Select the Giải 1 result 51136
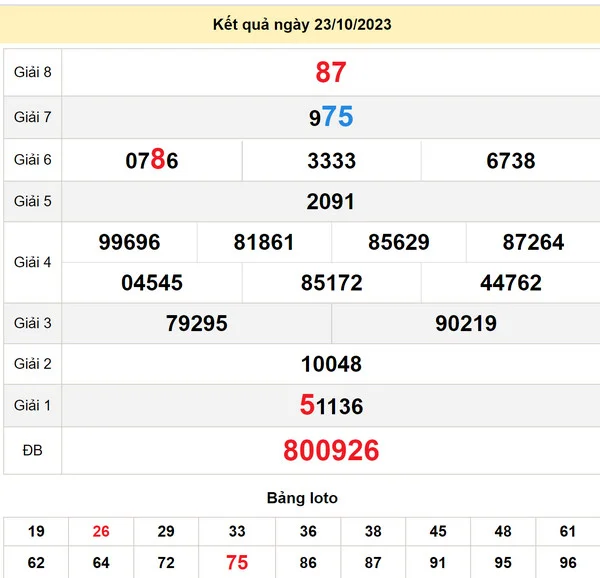 pos(331,405)
